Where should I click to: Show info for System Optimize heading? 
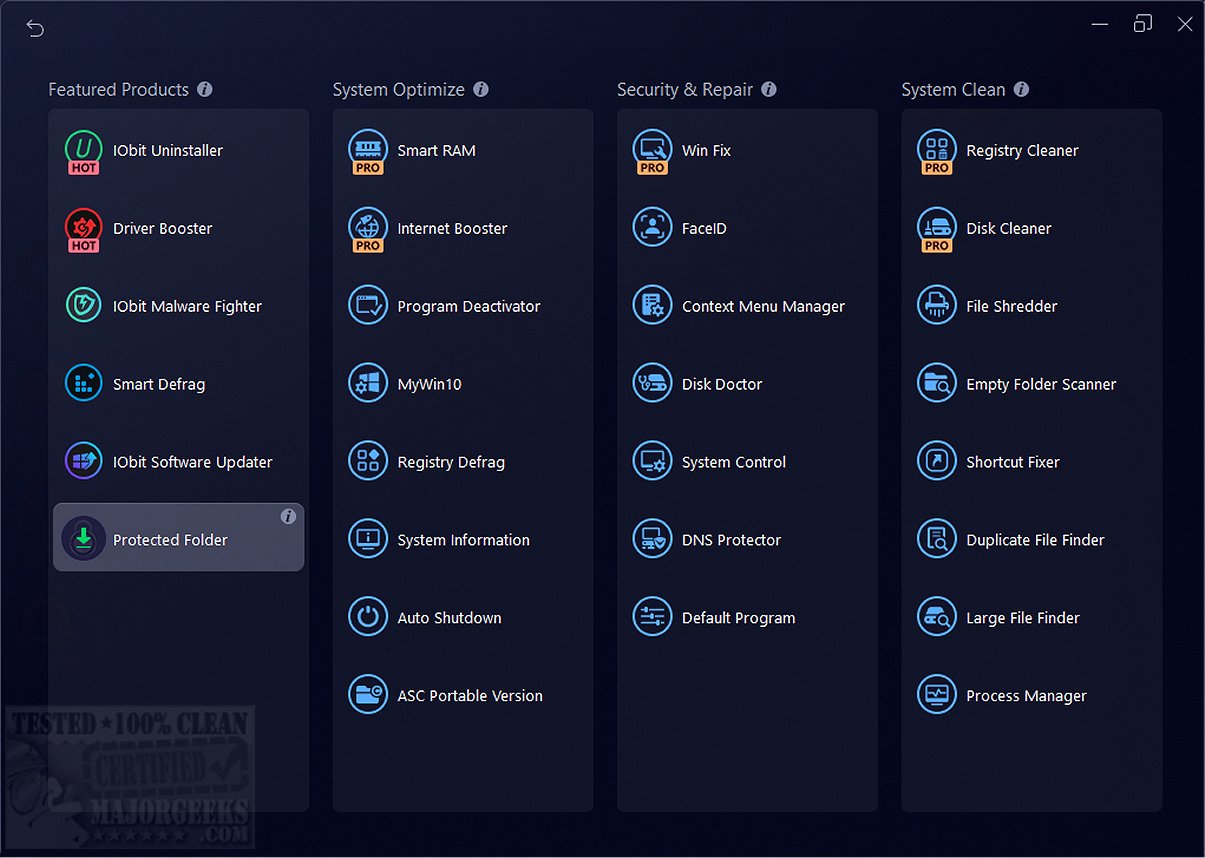pos(481,89)
